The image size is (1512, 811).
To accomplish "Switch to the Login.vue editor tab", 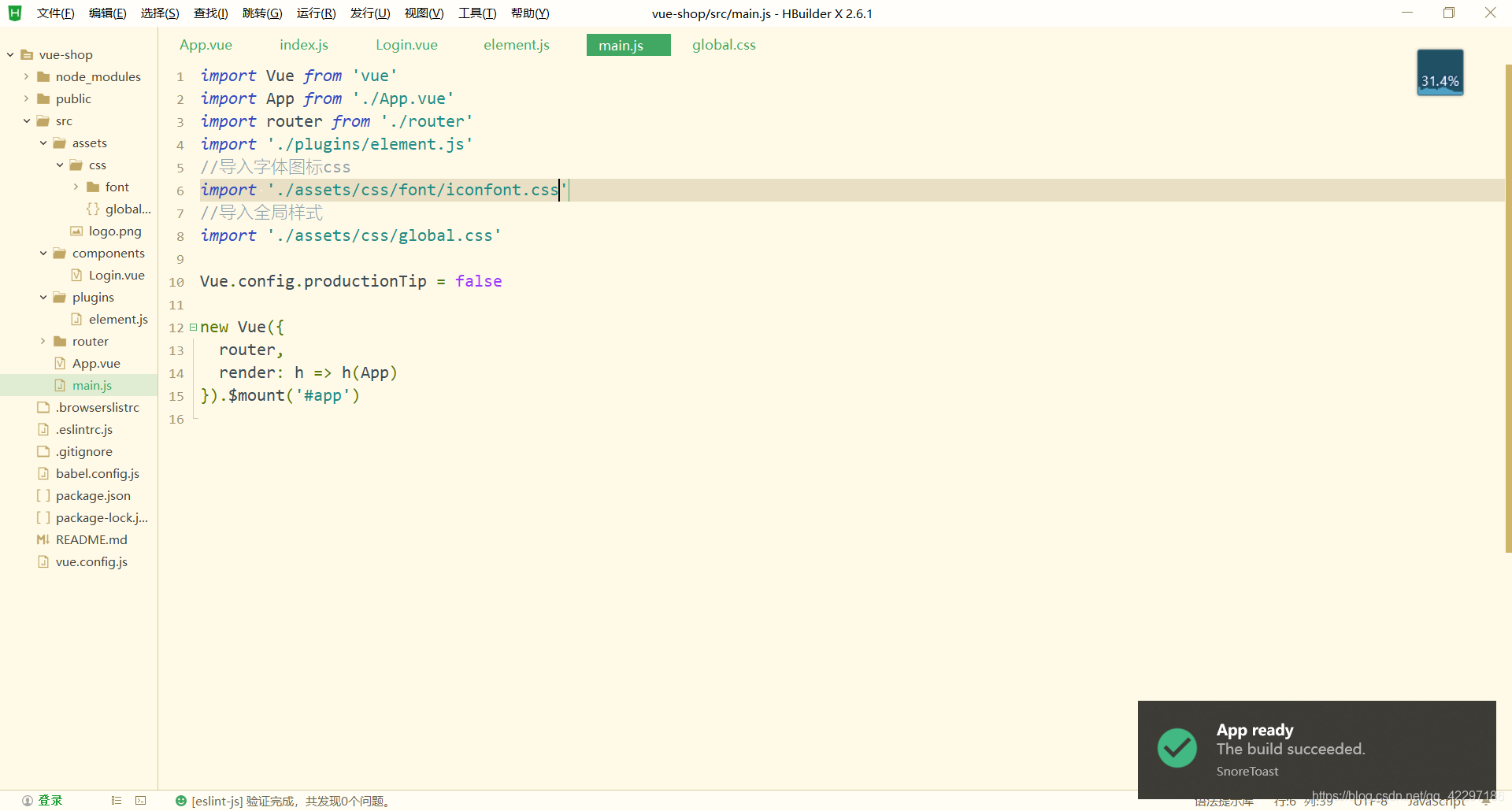I will click(406, 45).
